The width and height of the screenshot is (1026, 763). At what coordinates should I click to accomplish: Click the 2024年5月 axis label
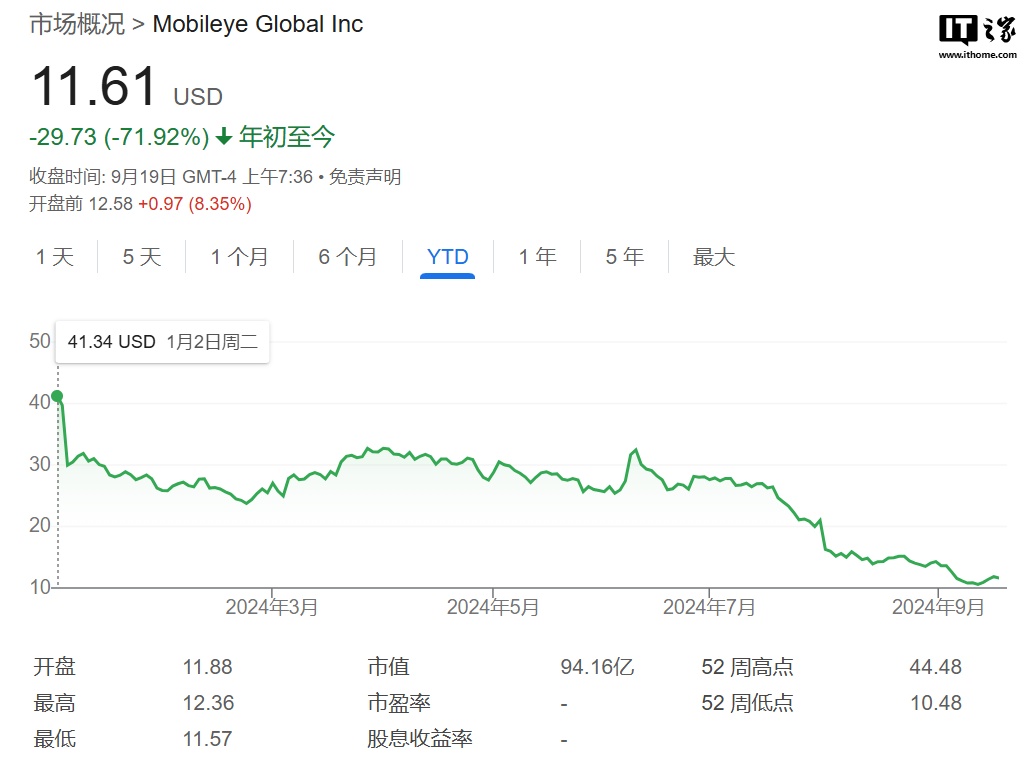pyautogui.click(x=493, y=607)
